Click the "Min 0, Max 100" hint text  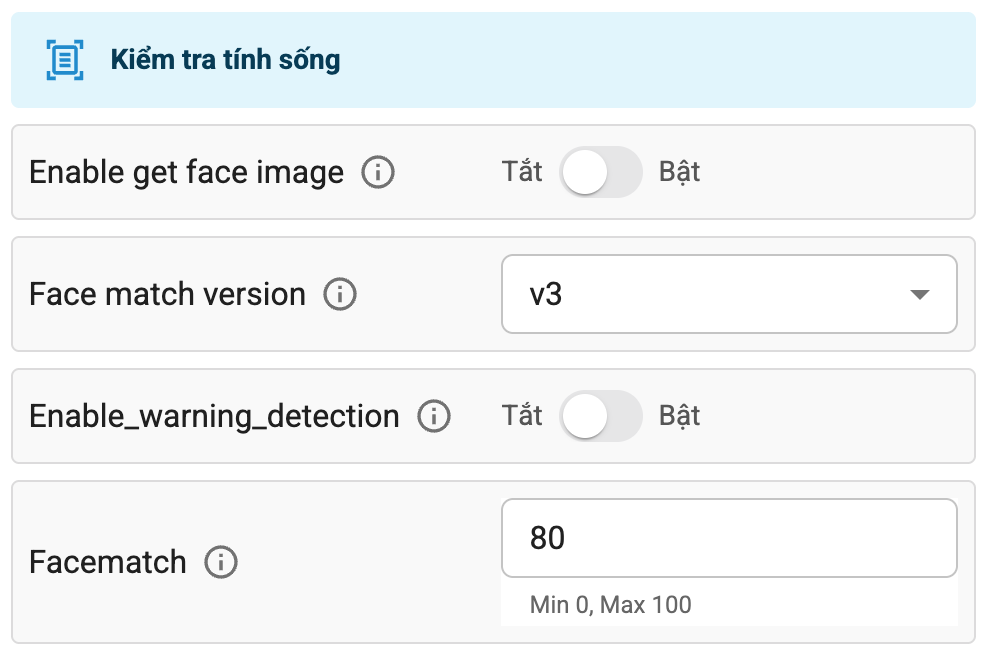click(x=610, y=605)
